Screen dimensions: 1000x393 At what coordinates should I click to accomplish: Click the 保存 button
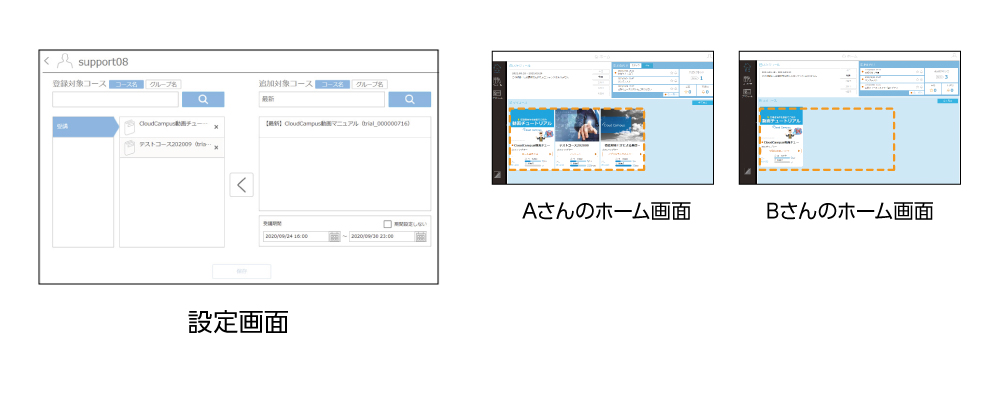(x=241, y=271)
